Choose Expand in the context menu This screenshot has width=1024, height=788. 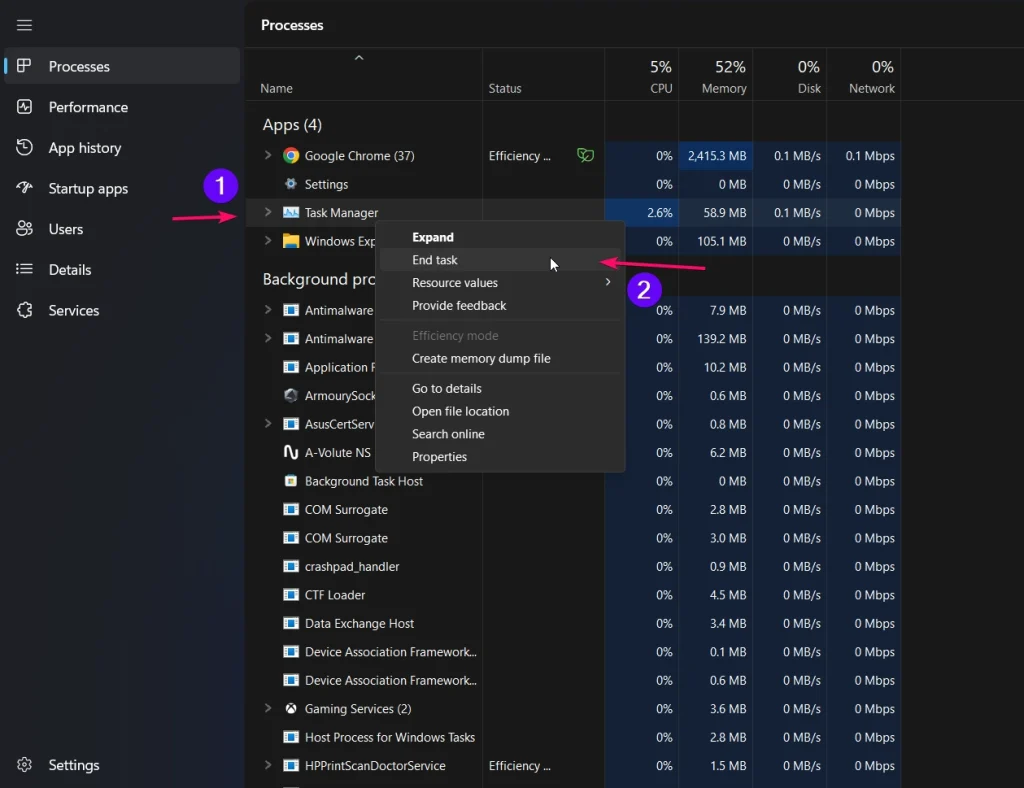500,237
